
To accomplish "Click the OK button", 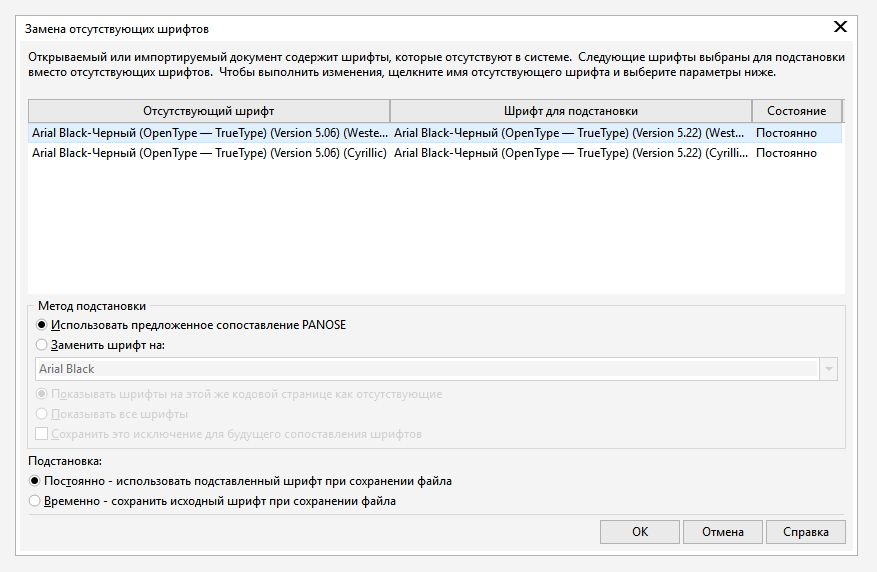I will pos(640,532).
